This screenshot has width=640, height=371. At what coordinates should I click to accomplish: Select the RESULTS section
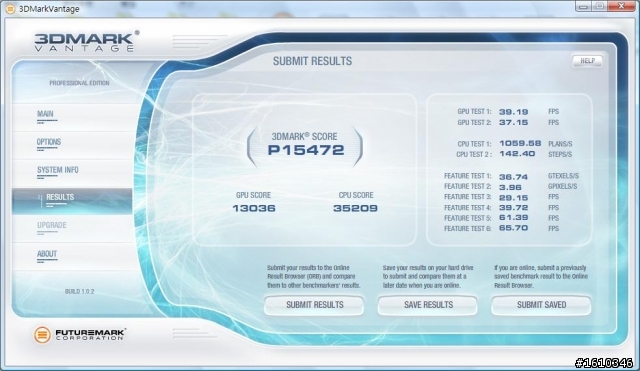(x=72, y=201)
